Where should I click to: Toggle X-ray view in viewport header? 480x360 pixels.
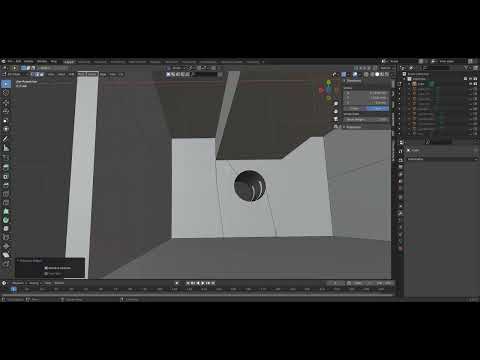(366, 74)
